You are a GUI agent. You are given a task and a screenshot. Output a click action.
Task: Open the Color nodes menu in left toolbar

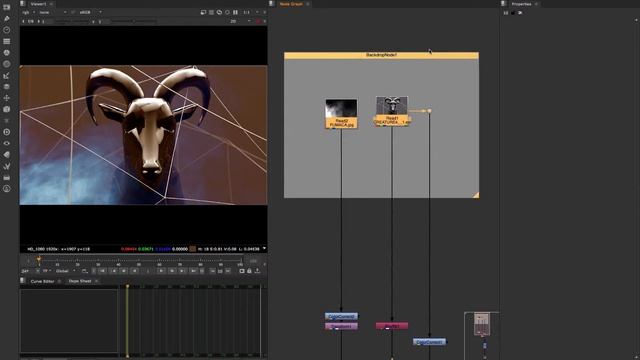(x=7, y=53)
